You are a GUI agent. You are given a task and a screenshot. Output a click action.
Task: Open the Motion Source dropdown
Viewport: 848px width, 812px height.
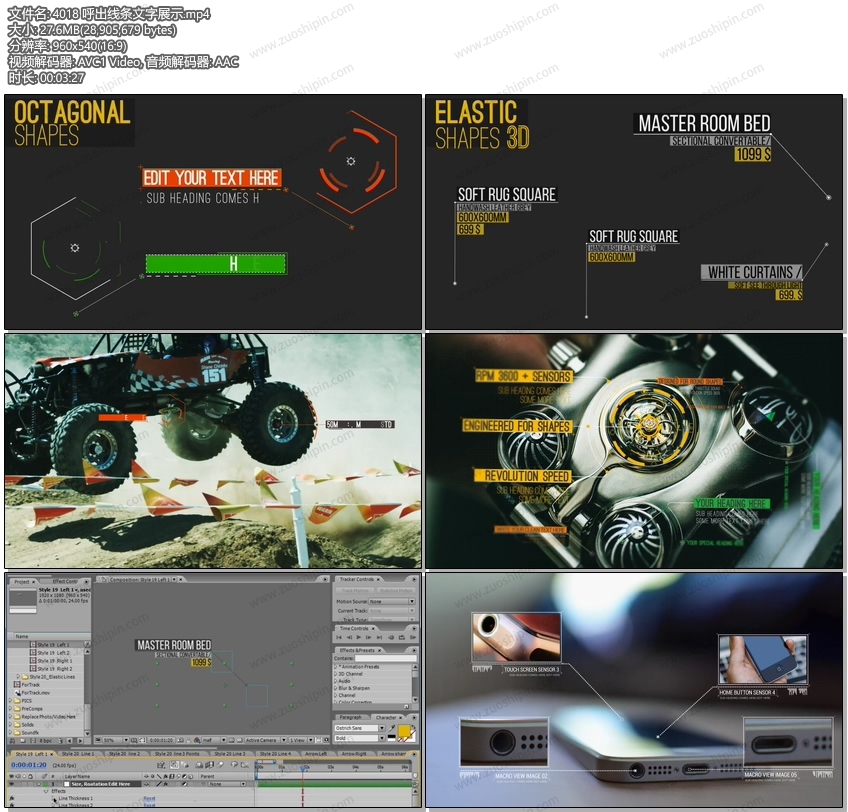(x=390, y=601)
